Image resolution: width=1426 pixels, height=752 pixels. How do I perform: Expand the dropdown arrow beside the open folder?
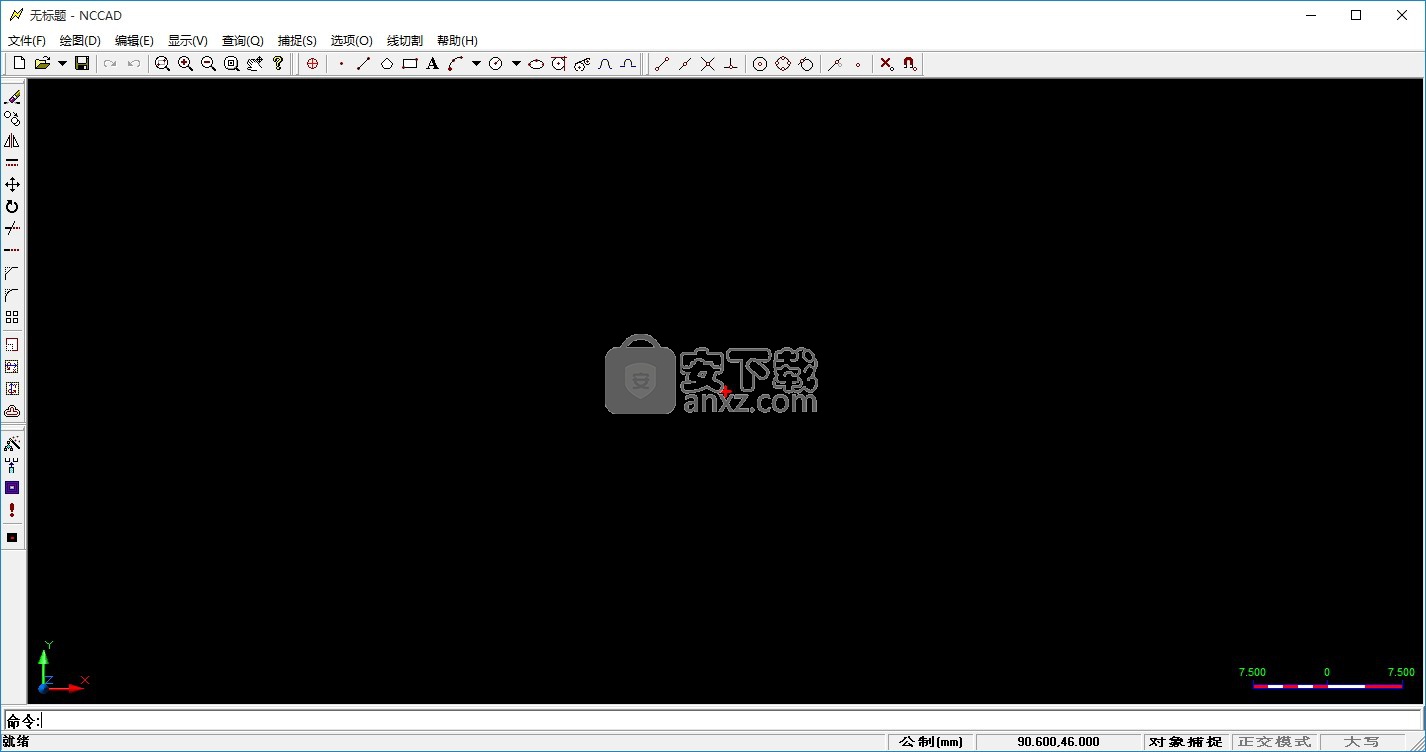coord(62,64)
